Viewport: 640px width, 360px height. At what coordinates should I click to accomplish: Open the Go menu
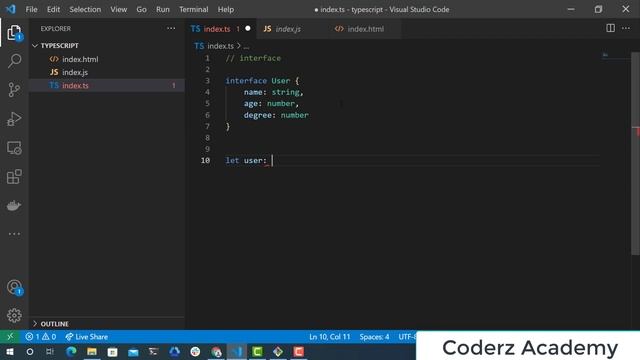[x=141, y=9]
